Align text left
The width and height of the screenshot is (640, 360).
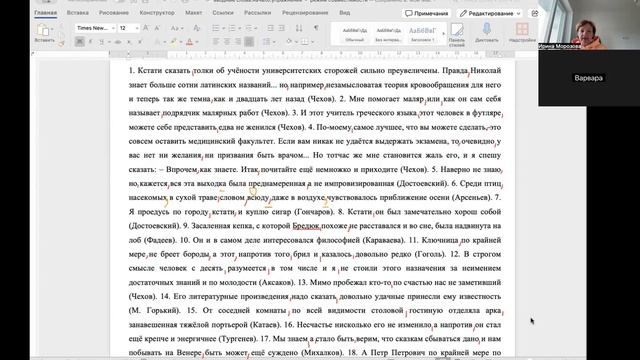click(216, 42)
